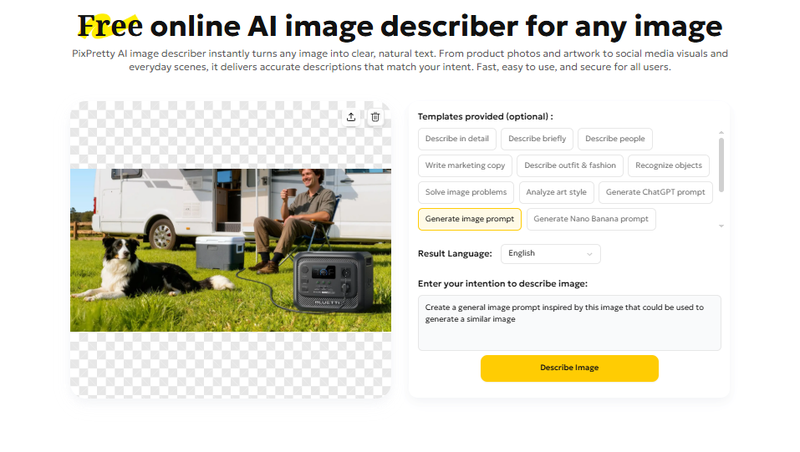Select the Generate Nano Banana prompt template
800x452 pixels.
click(591, 219)
